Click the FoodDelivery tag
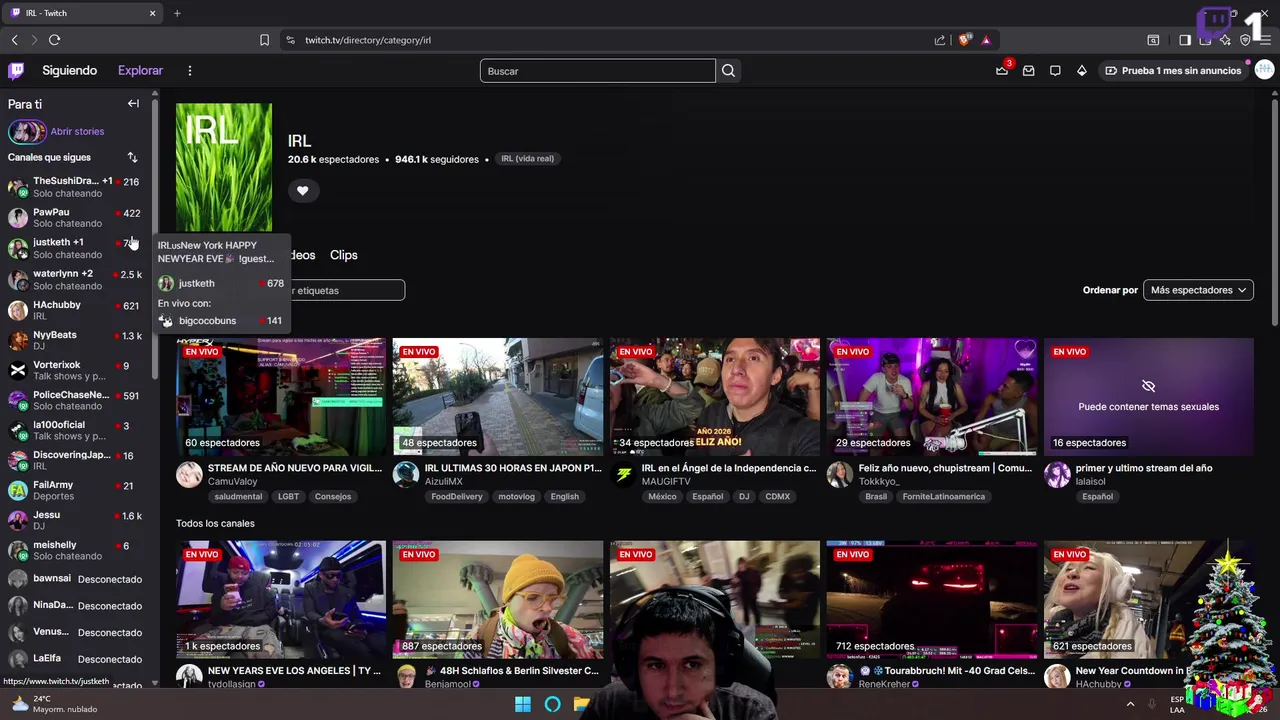 [456, 497]
